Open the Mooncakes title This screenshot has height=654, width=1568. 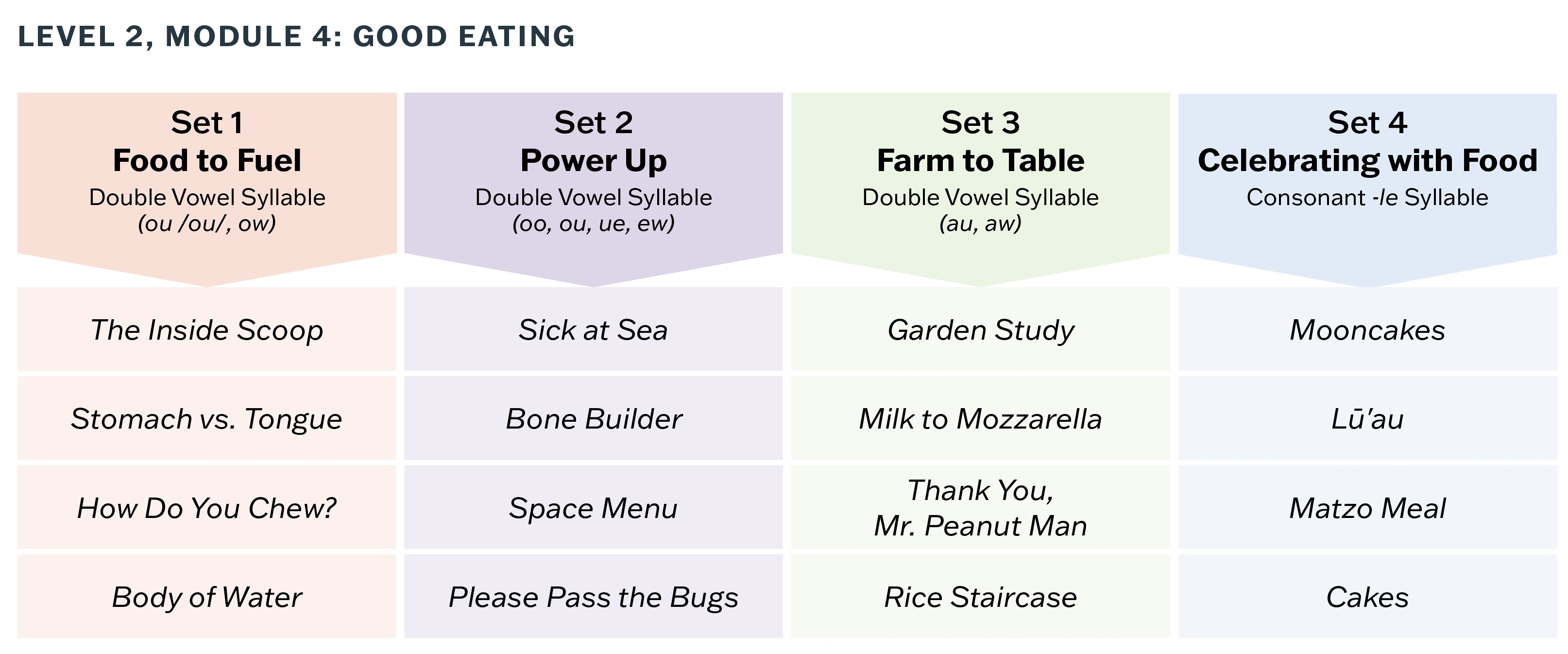click(1367, 330)
